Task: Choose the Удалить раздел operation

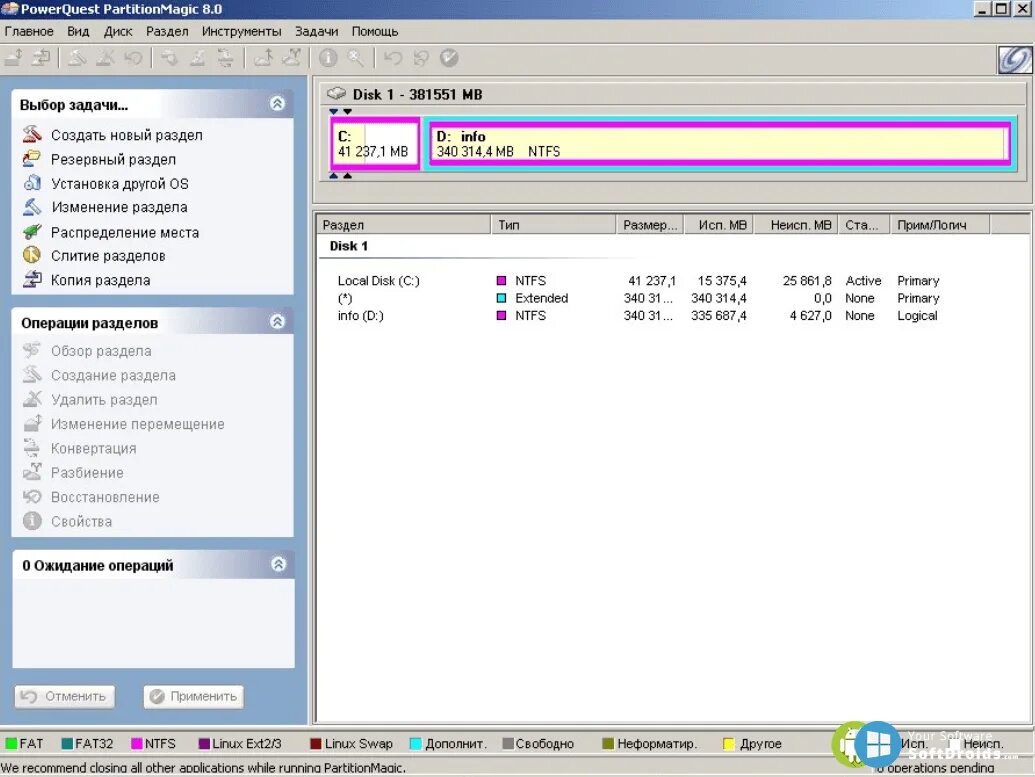Action: (104, 399)
